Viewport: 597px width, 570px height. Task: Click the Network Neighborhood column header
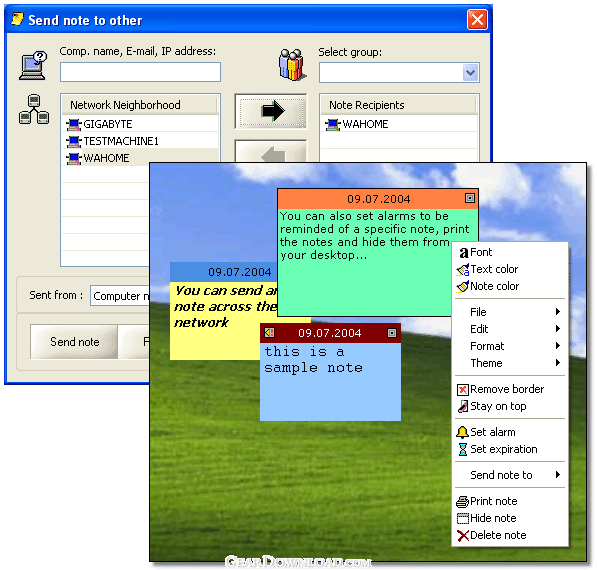[x=140, y=105]
